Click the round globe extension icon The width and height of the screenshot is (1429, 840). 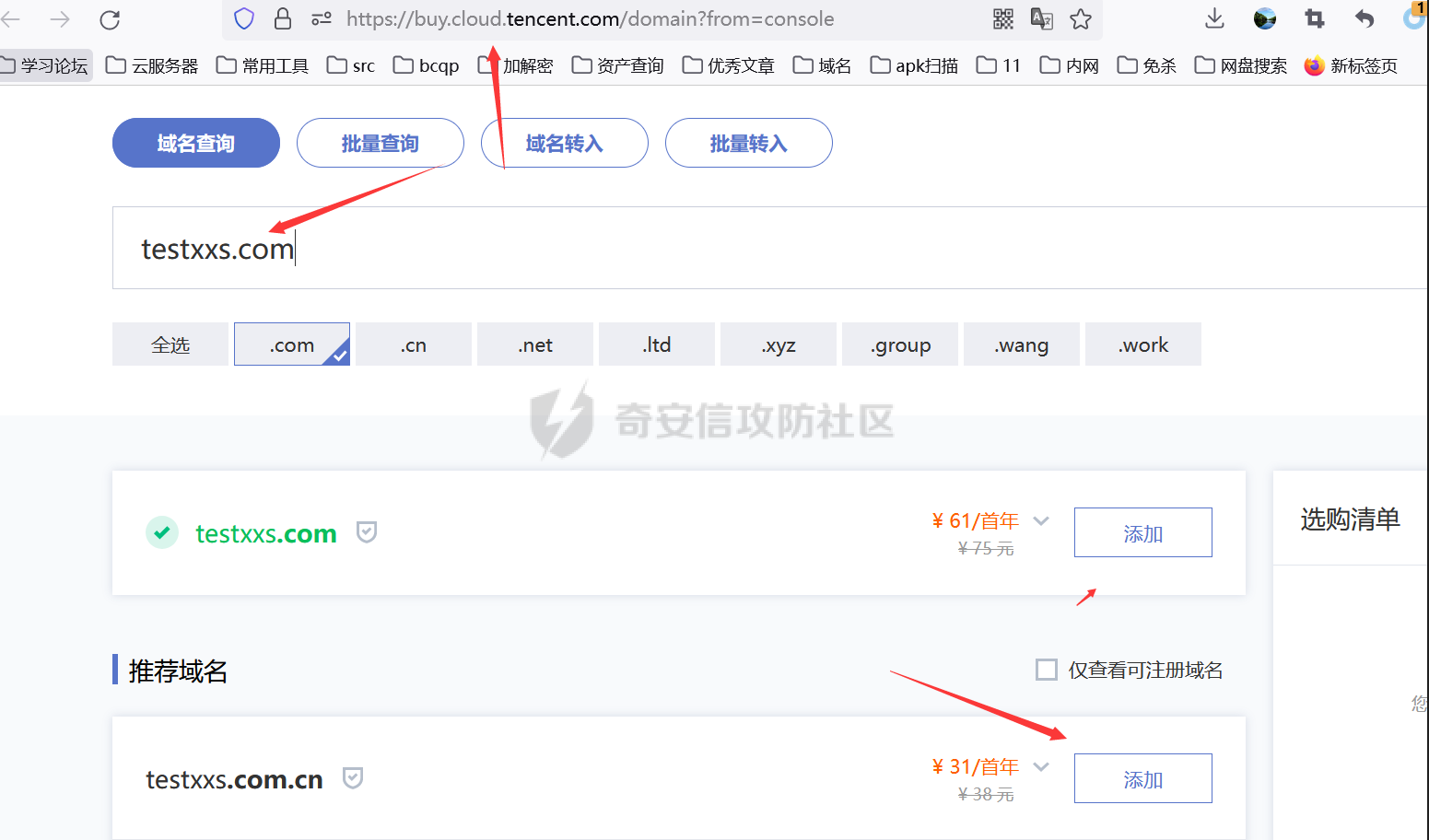(1265, 18)
